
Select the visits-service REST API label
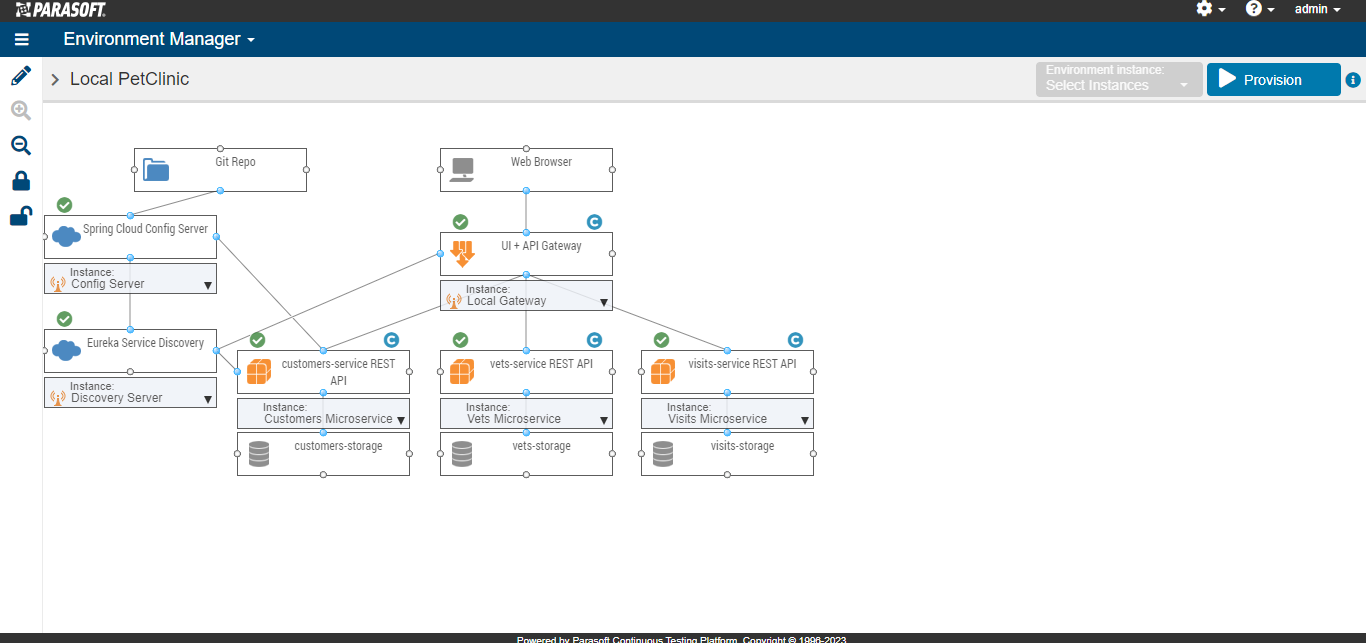(x=743, y=364)
